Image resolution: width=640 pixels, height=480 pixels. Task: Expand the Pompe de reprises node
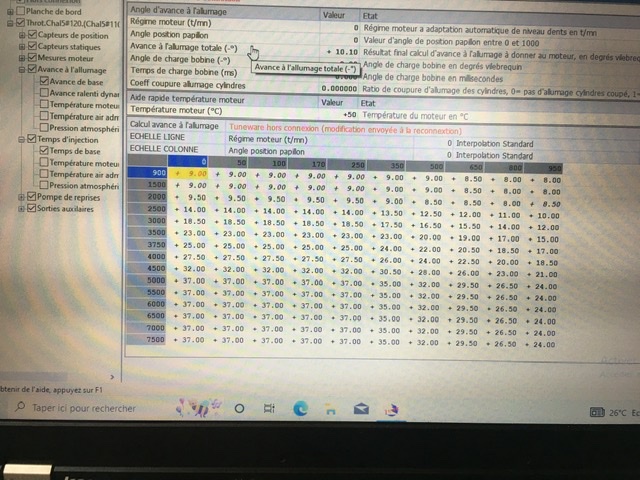coord(22,197)
